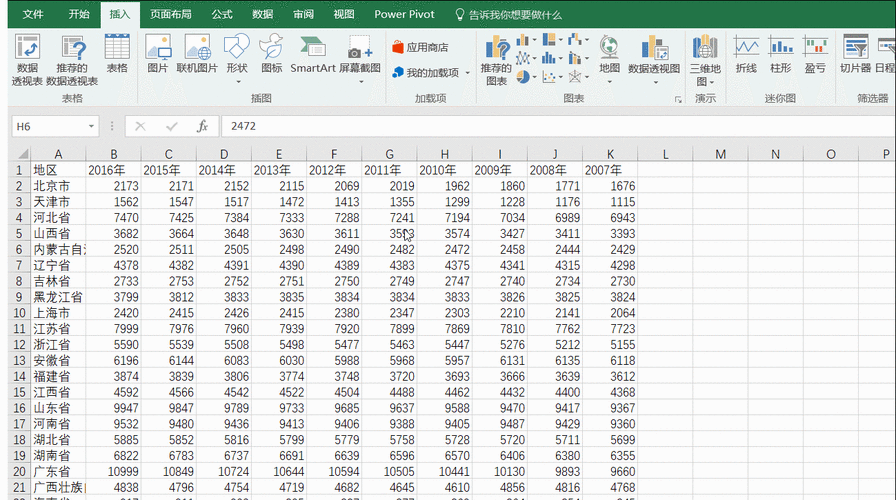Open the Screenshot (屏幕截图) menu

(360, 58)
